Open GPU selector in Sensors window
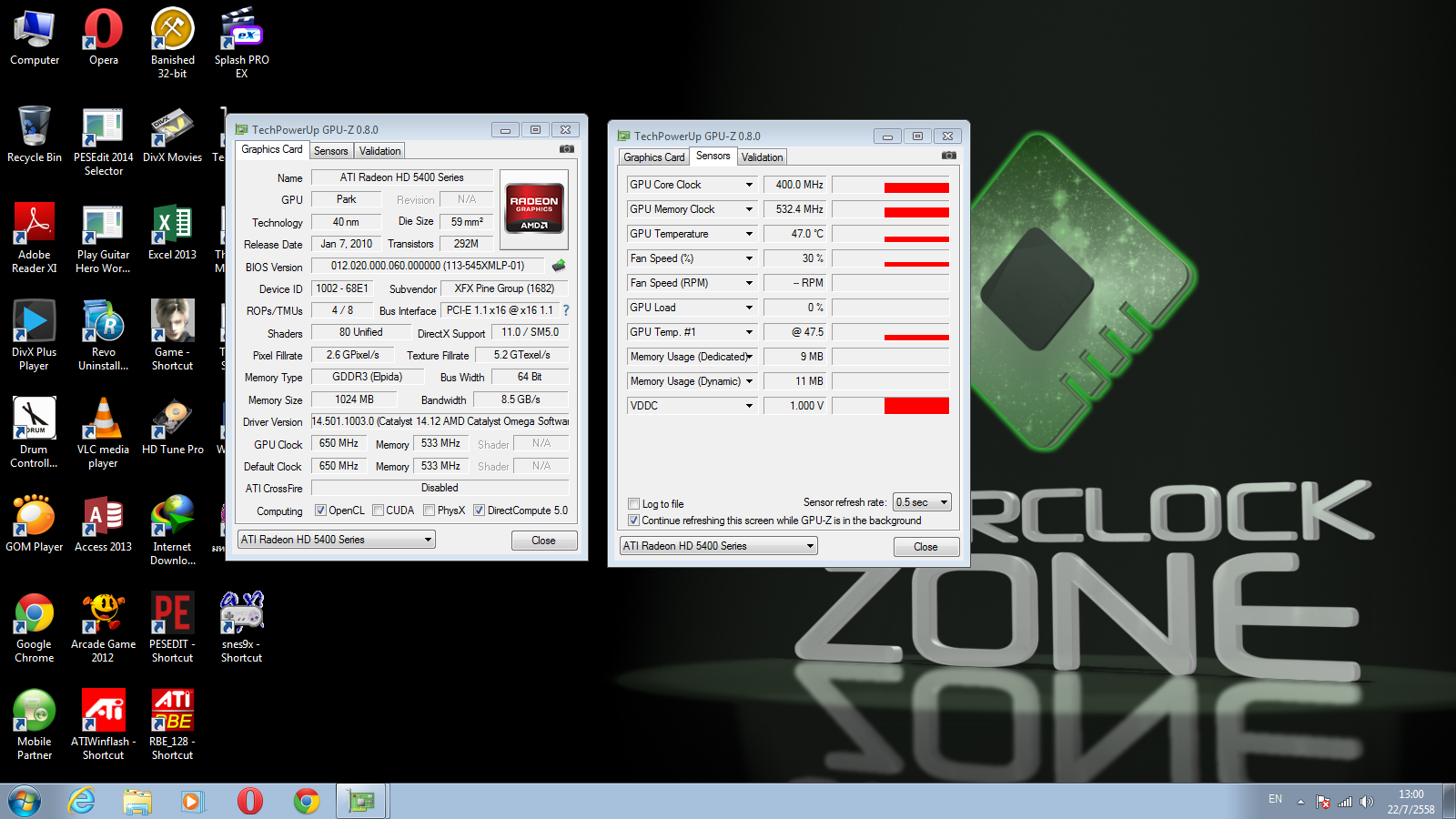The image size is (1456, 819). click(719, 546)
